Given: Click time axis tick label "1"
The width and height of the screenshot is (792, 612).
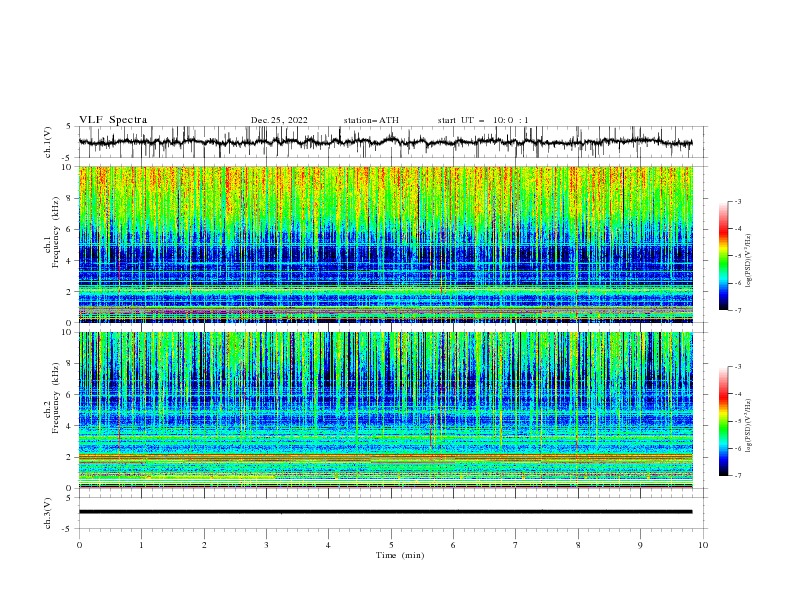Looking at the screenshot, I should pyautogui.click(x=141, y=545).
